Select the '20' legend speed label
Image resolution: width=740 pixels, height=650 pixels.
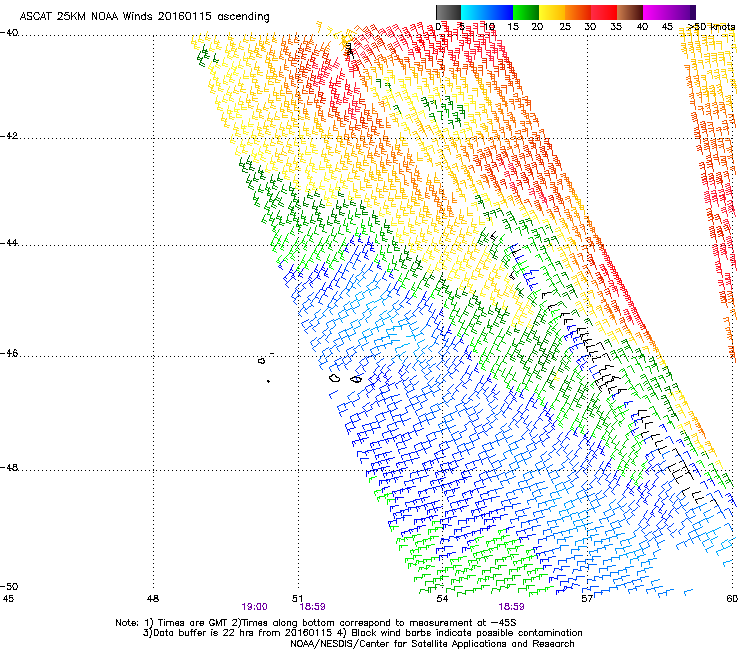coord(537,27)
